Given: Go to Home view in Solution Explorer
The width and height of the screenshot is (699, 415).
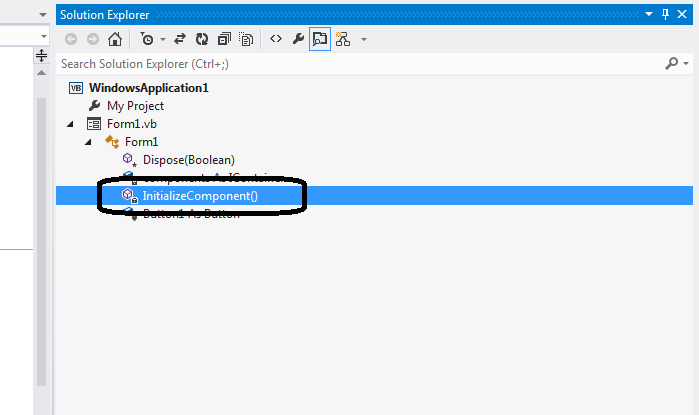Looking at the screenshot, I should [x=115, y=39].
